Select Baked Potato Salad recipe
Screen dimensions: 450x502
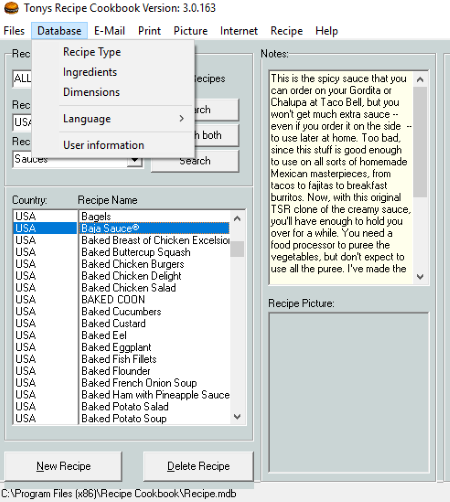(x=155, y=407)
